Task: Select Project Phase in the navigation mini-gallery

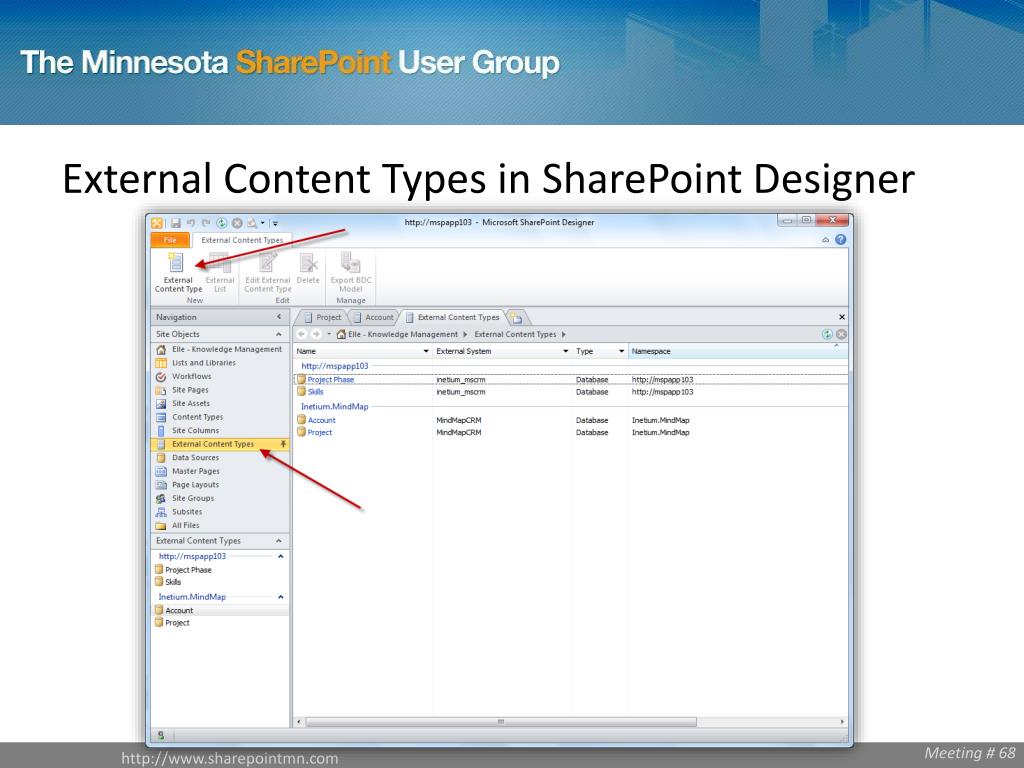Action: tap(183, 569)
